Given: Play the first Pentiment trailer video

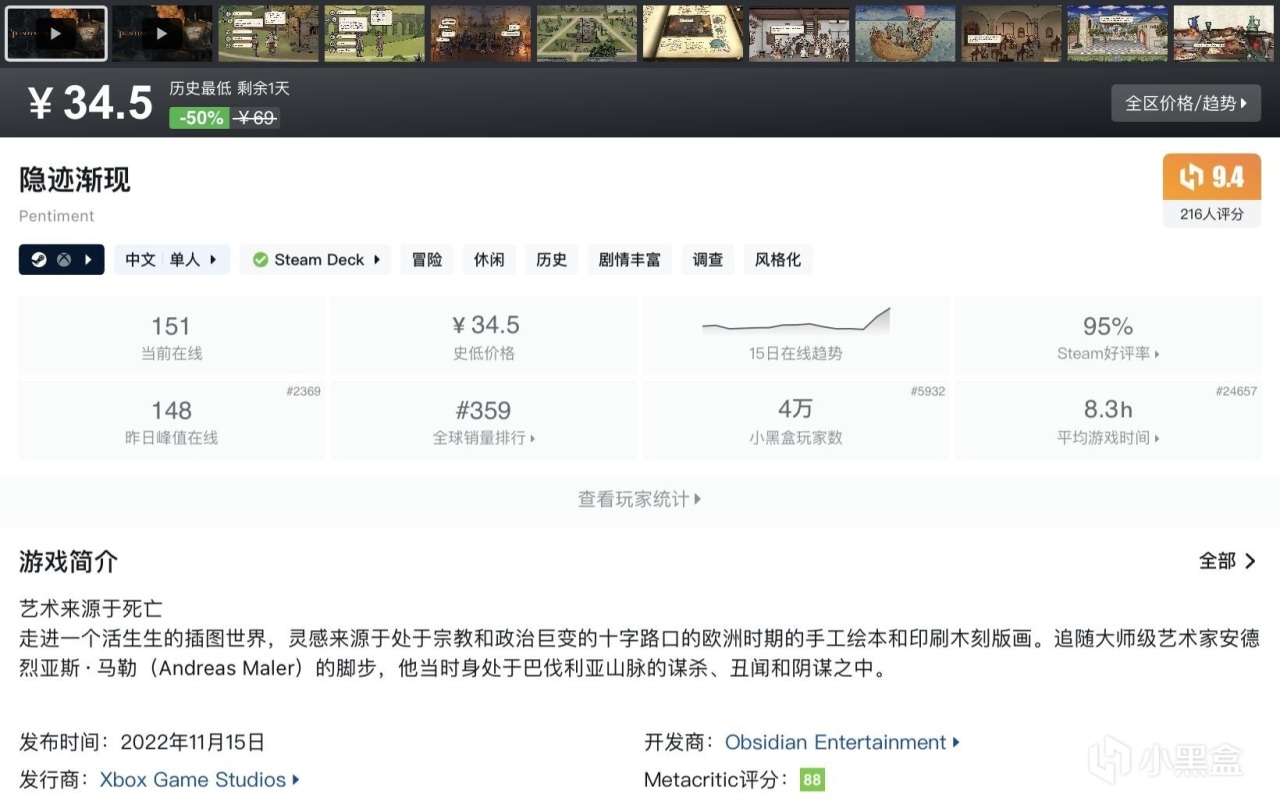Looking at the screenshot, I should (56, 33).
